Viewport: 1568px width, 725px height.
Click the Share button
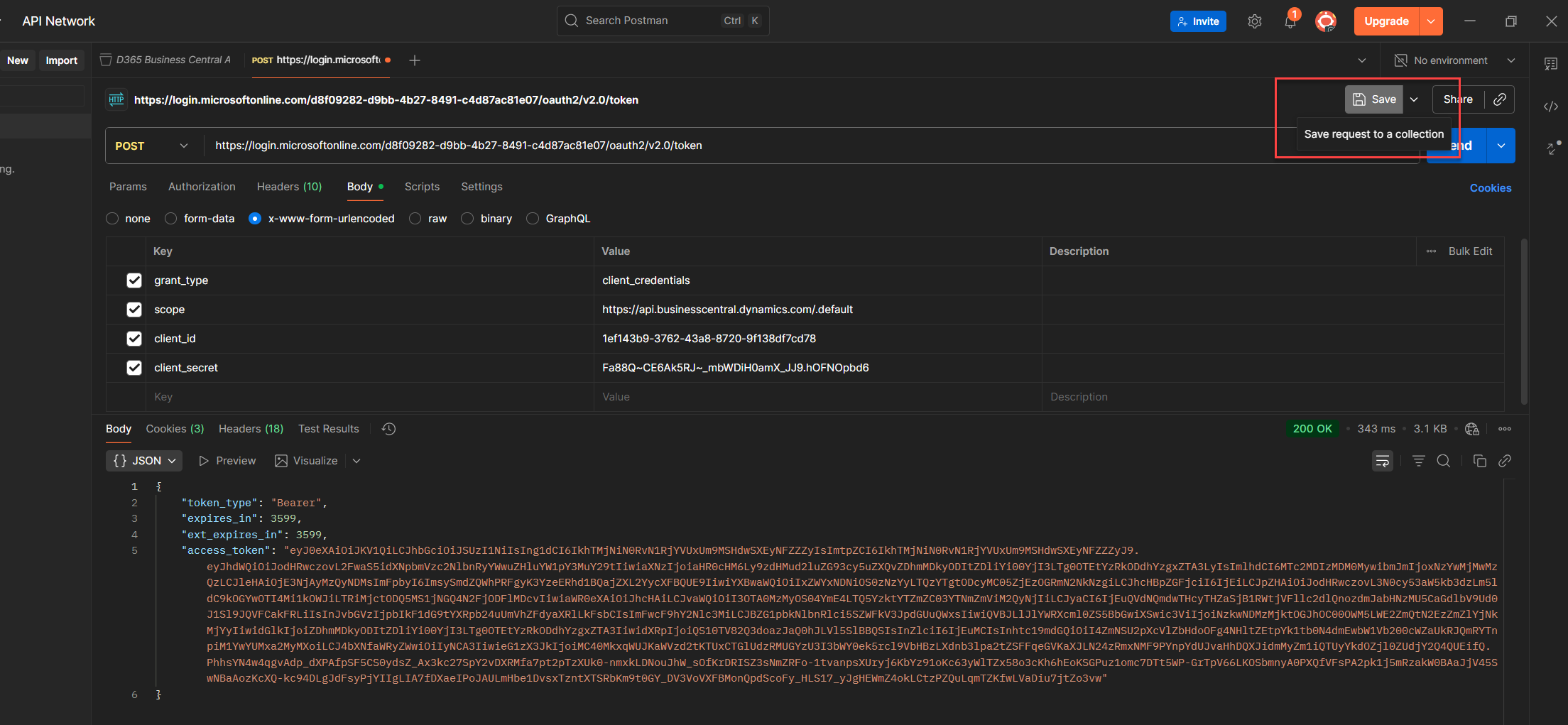[1458, 99]
